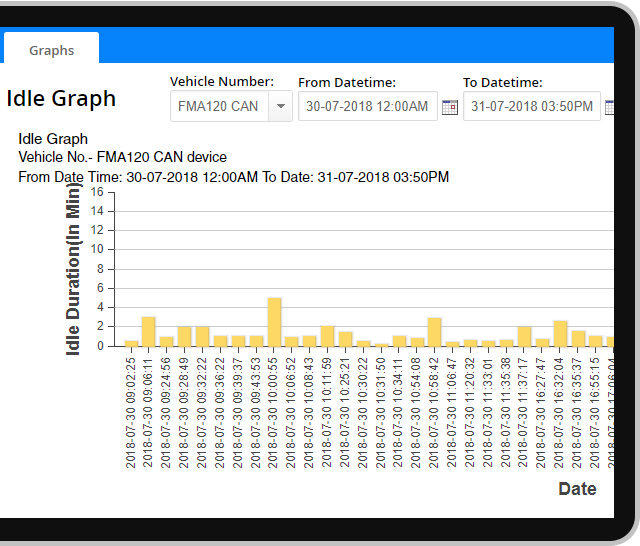
Task: Expand the Vehicle Number dropdown arrow
Action: point(280,106)
